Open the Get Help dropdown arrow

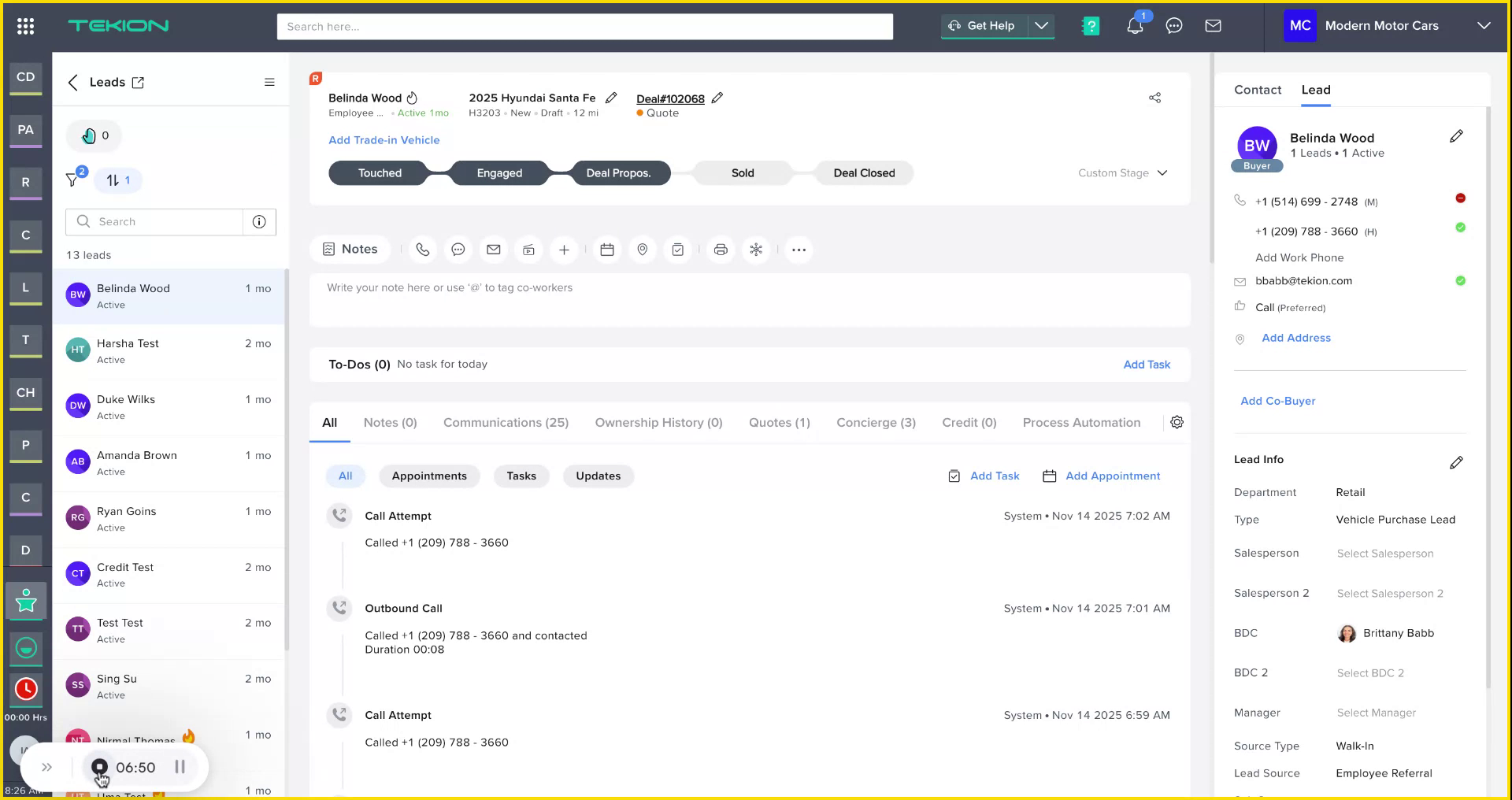tap(1043, 25)
